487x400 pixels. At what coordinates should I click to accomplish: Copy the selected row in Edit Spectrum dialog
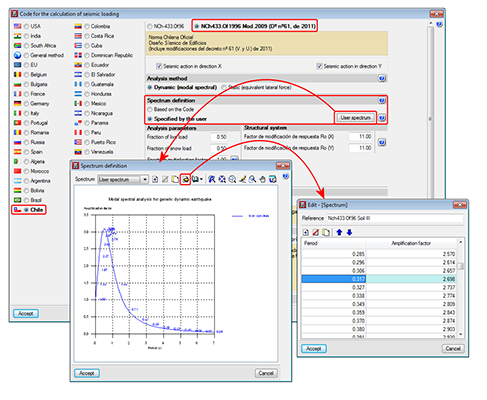[326, 232]
